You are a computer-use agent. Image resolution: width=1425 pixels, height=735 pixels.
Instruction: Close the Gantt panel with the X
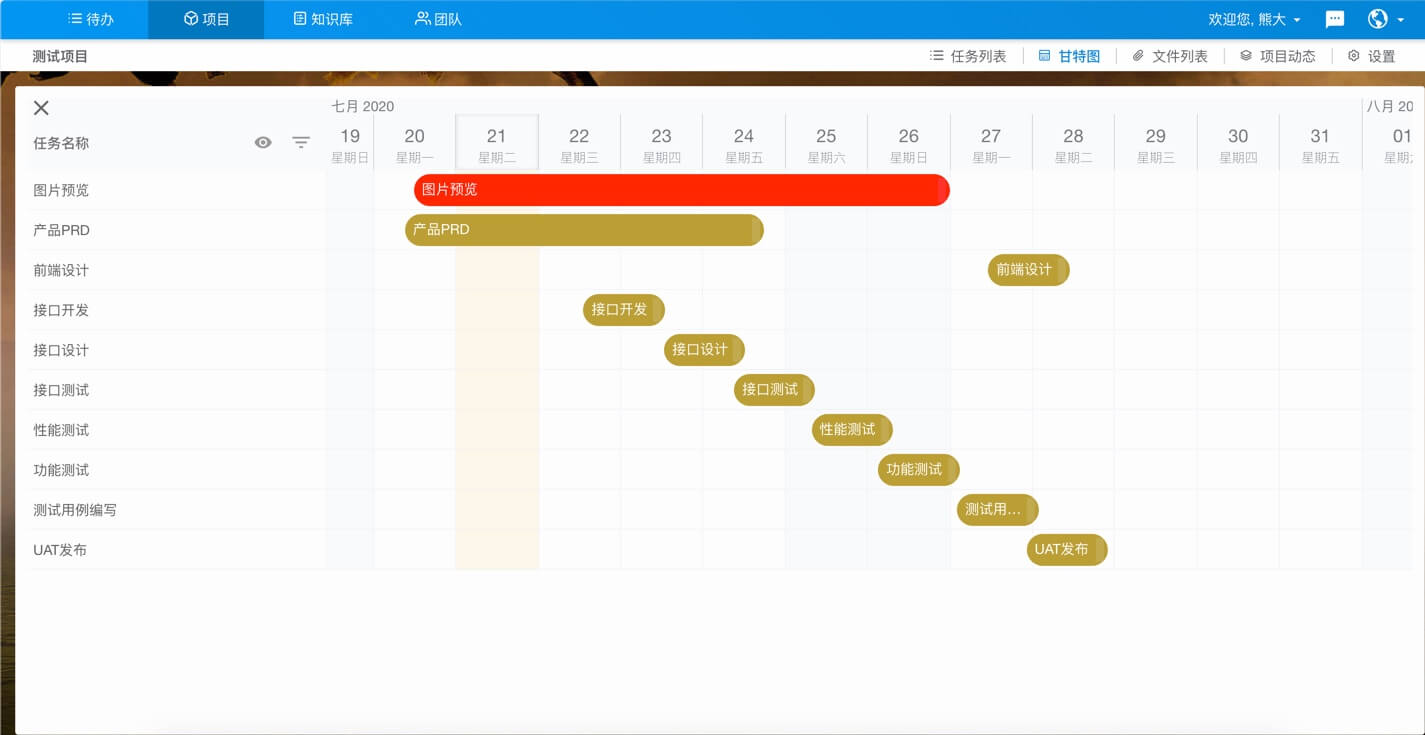coord(40,107)
